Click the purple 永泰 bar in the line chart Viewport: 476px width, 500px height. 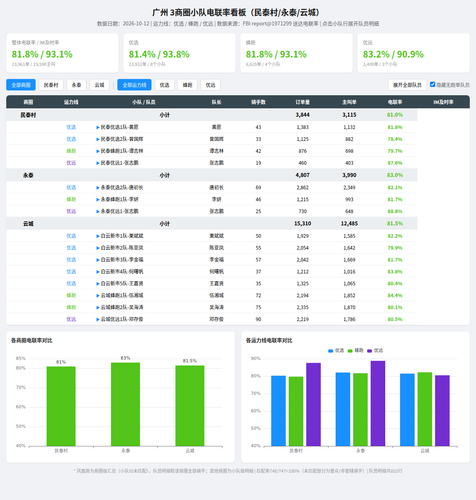378,403
